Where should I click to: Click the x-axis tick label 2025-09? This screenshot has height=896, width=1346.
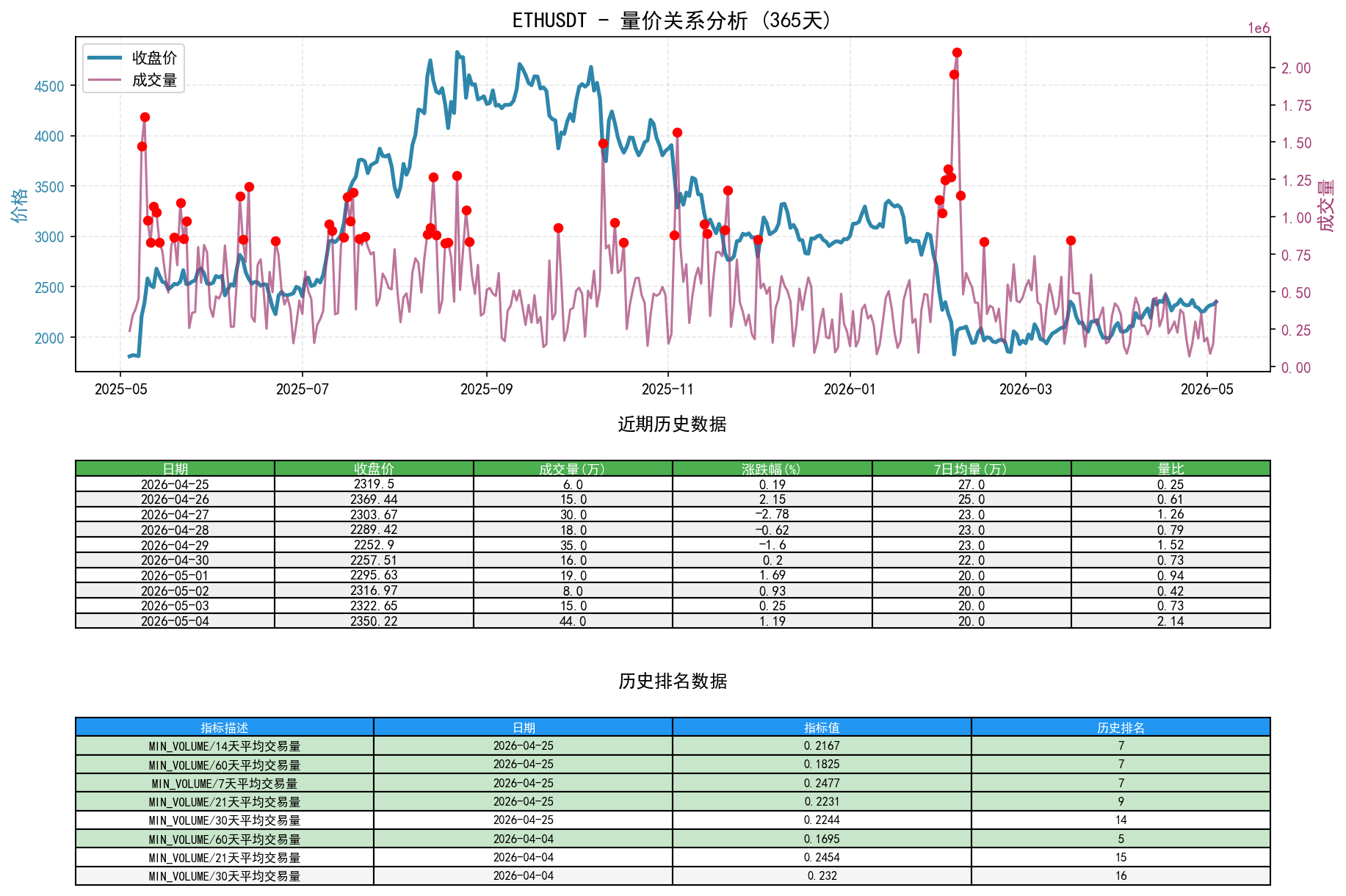tap(486, 389)
